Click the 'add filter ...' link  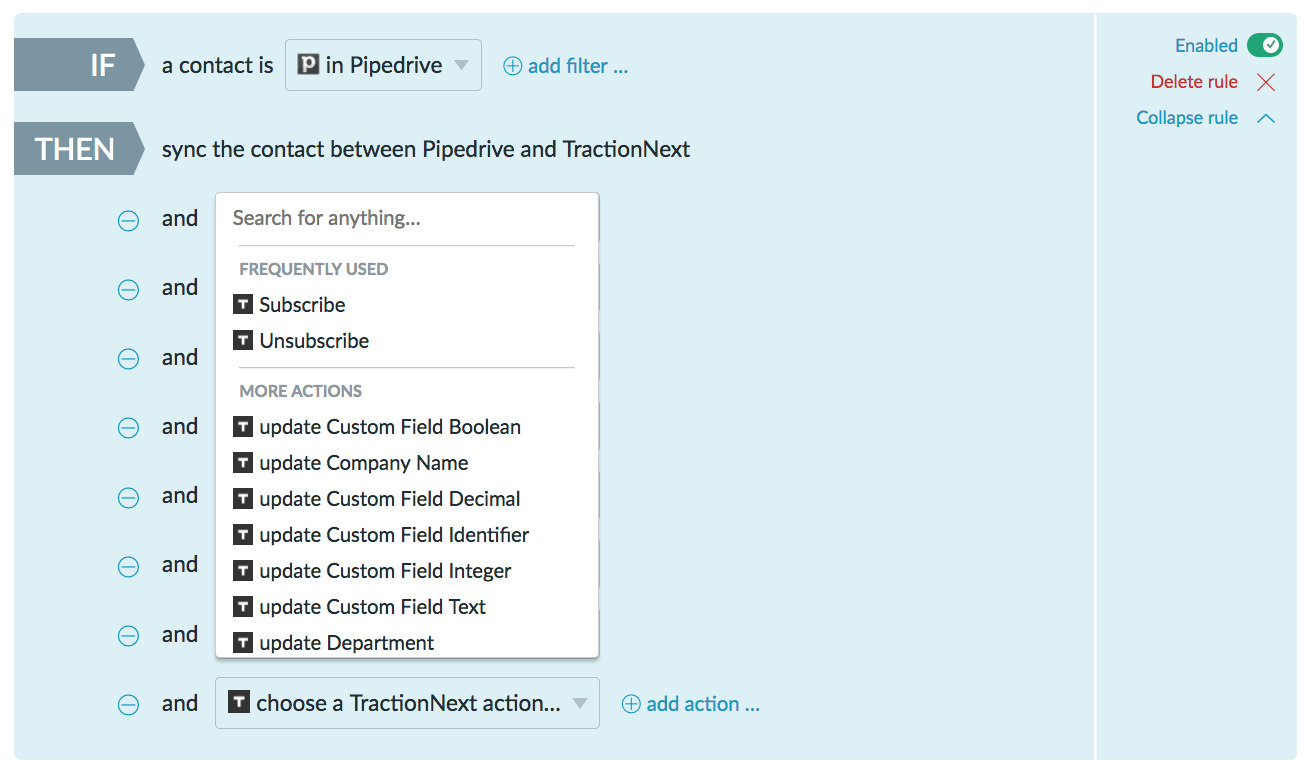point(578,66)
